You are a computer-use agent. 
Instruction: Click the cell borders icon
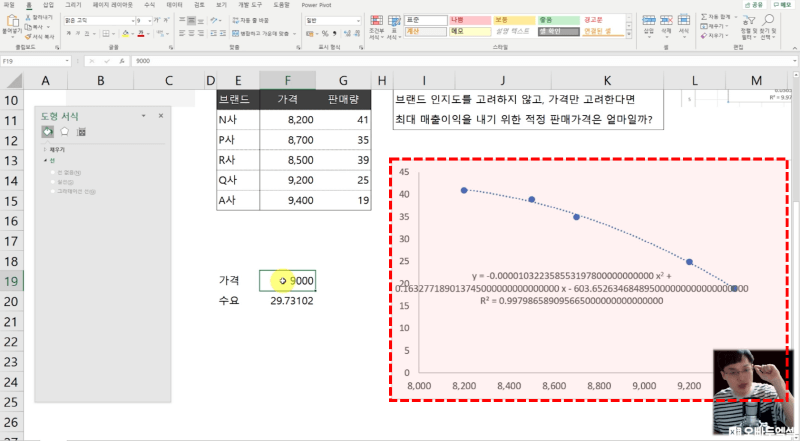point(106,34)
